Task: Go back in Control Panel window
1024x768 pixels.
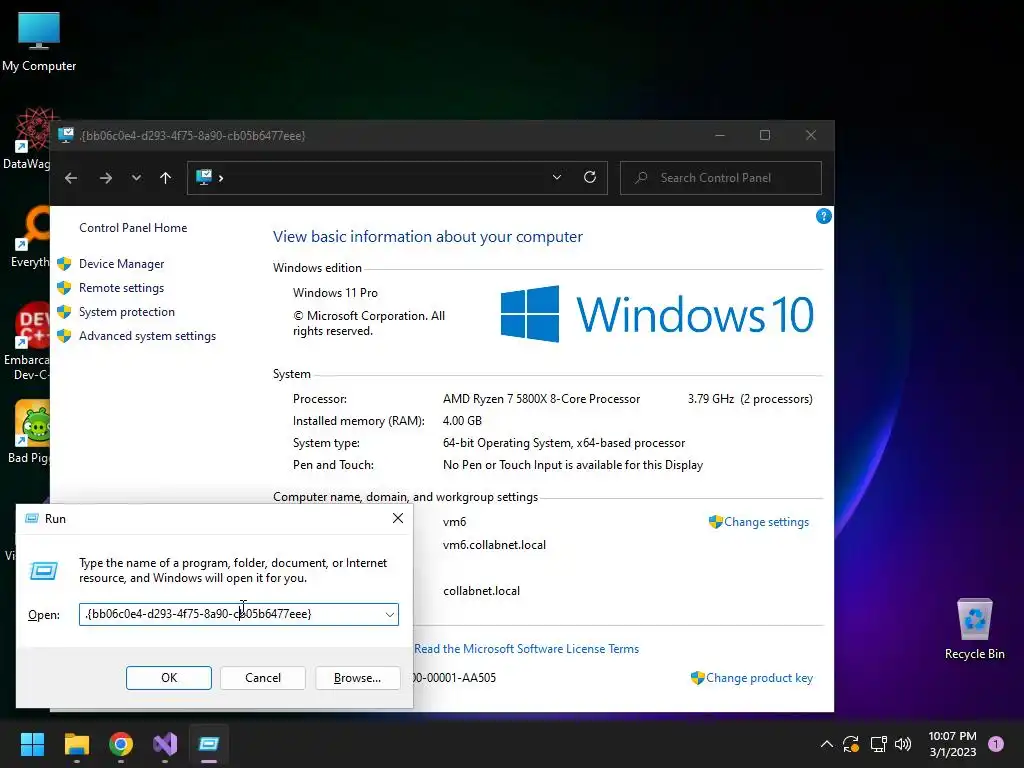Action: [71, 178]
